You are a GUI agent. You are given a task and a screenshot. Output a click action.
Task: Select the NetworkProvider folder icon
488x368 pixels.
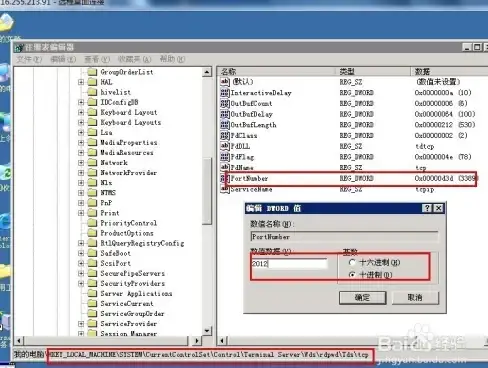(92, 173)
